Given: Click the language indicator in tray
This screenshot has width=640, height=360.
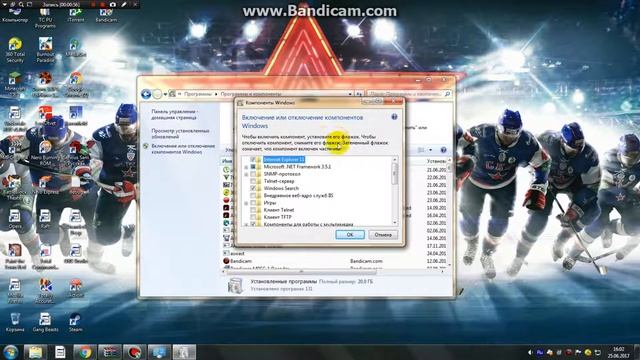Looking at the screenshot, I should [x=540, y=352].
